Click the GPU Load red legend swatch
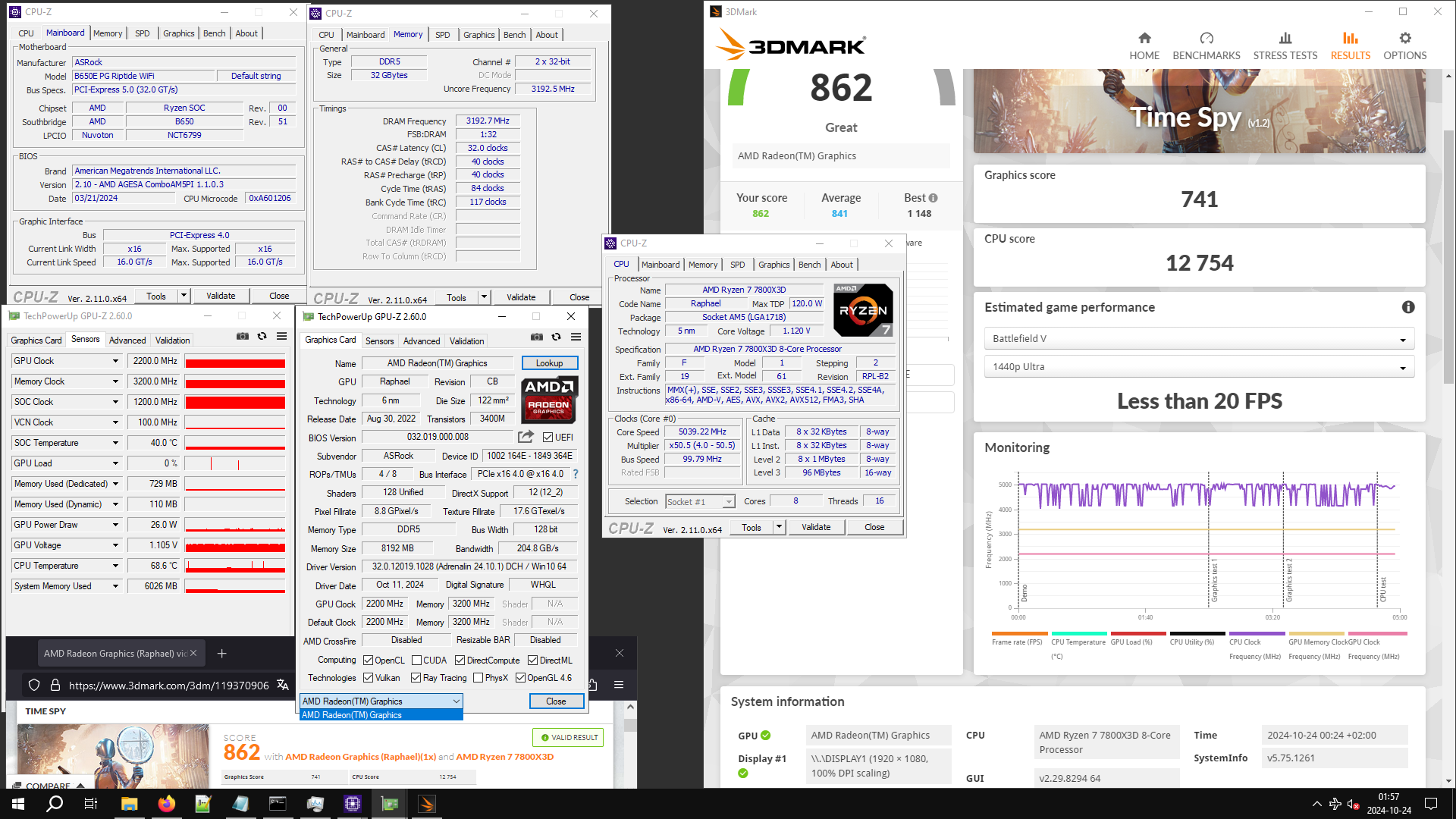The image size is (1456, 819). 1137,633
